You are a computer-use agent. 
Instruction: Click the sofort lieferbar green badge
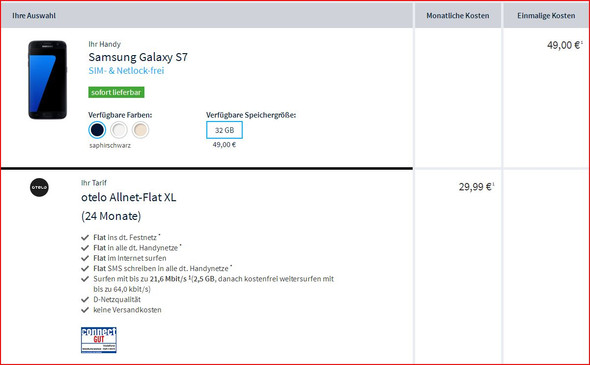pos(116,92)
